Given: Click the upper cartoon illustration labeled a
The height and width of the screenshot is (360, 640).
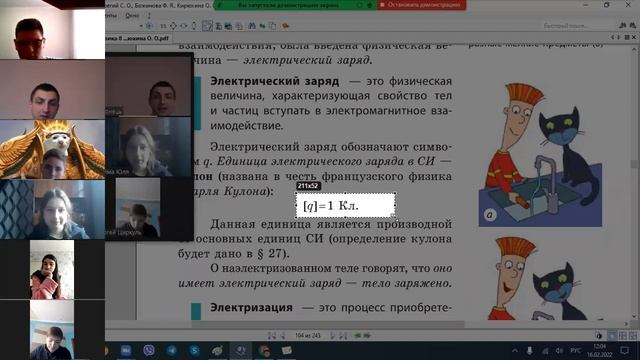Looking at the screenshot, I should tap(540, 155).
